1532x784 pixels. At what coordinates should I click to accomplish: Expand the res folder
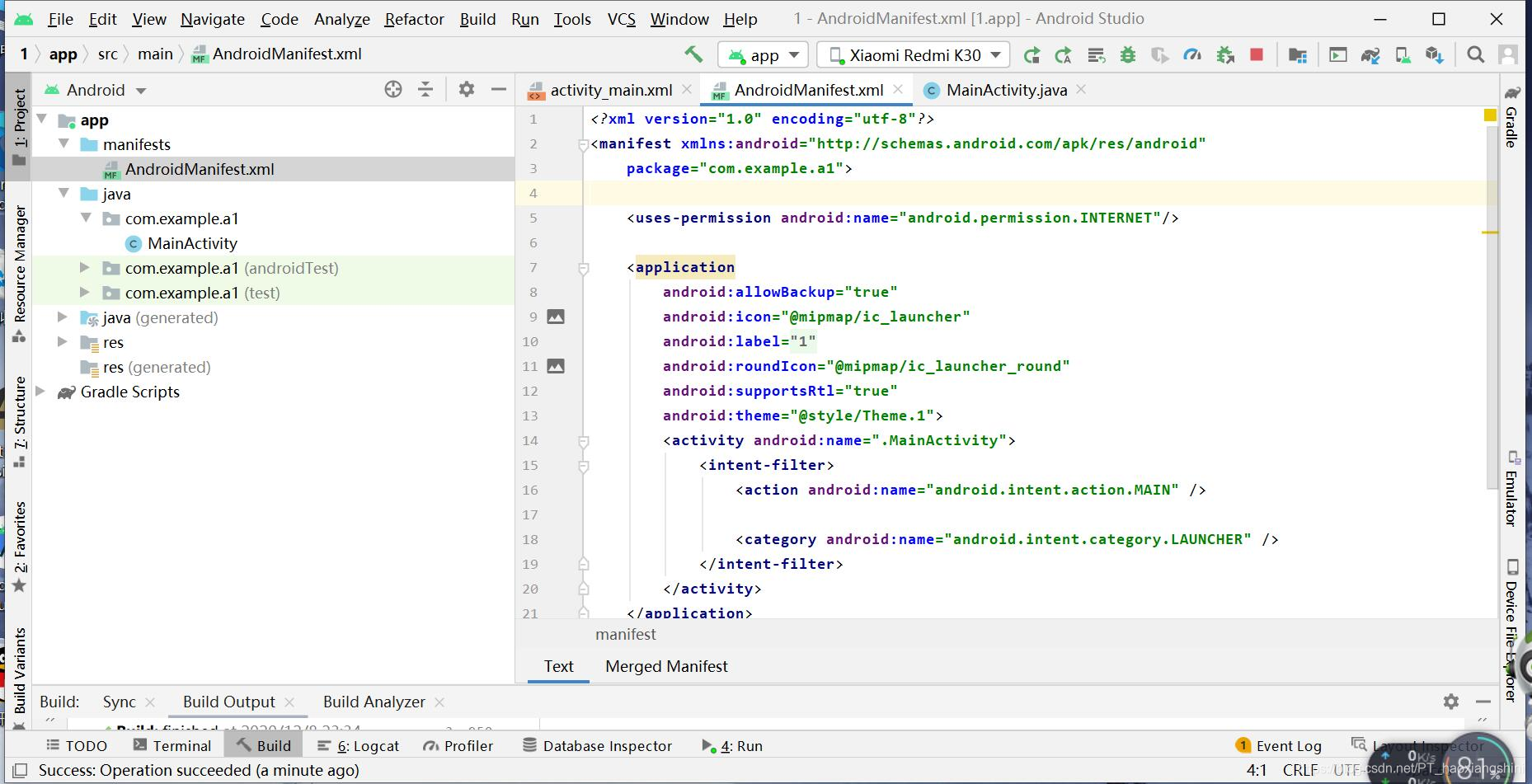(63, 342)
